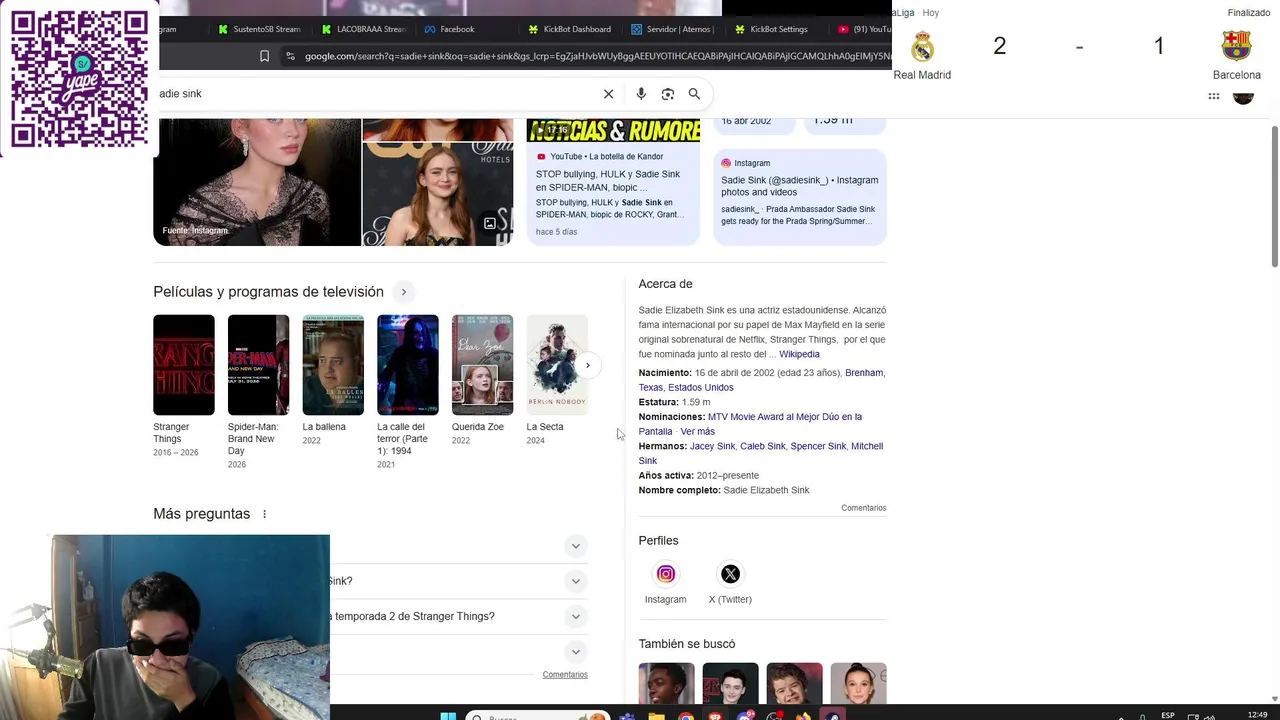Viewport: 1280px width, 720px height.
Task: Switch to the KickBot Settings tab
Action: (x=772, y=30)
